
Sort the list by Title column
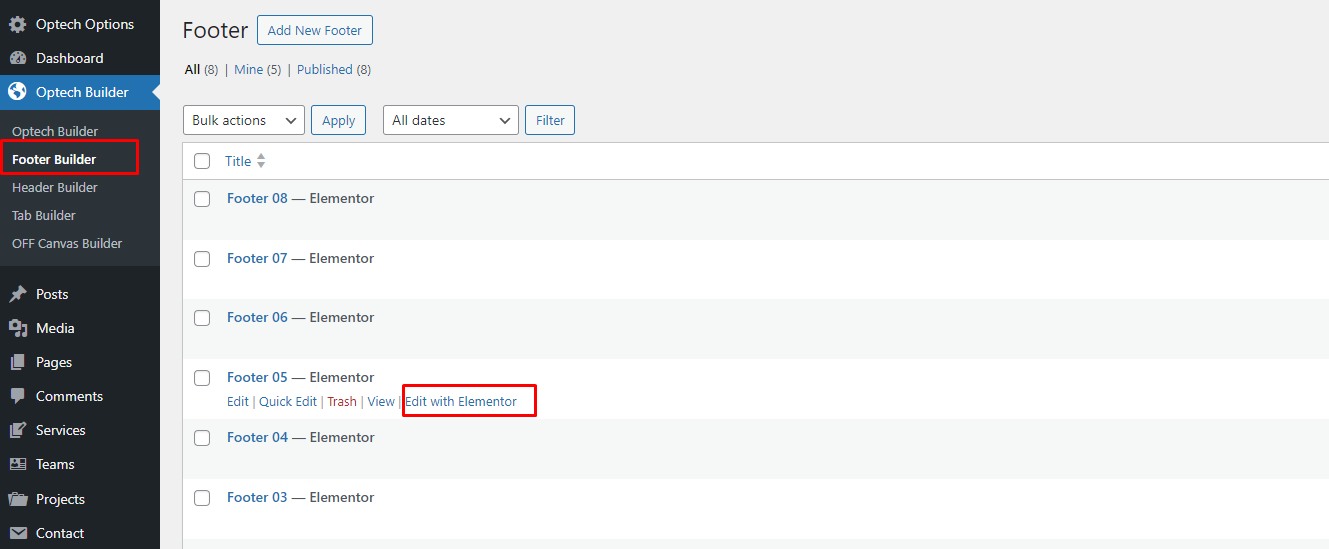(238, 161)
